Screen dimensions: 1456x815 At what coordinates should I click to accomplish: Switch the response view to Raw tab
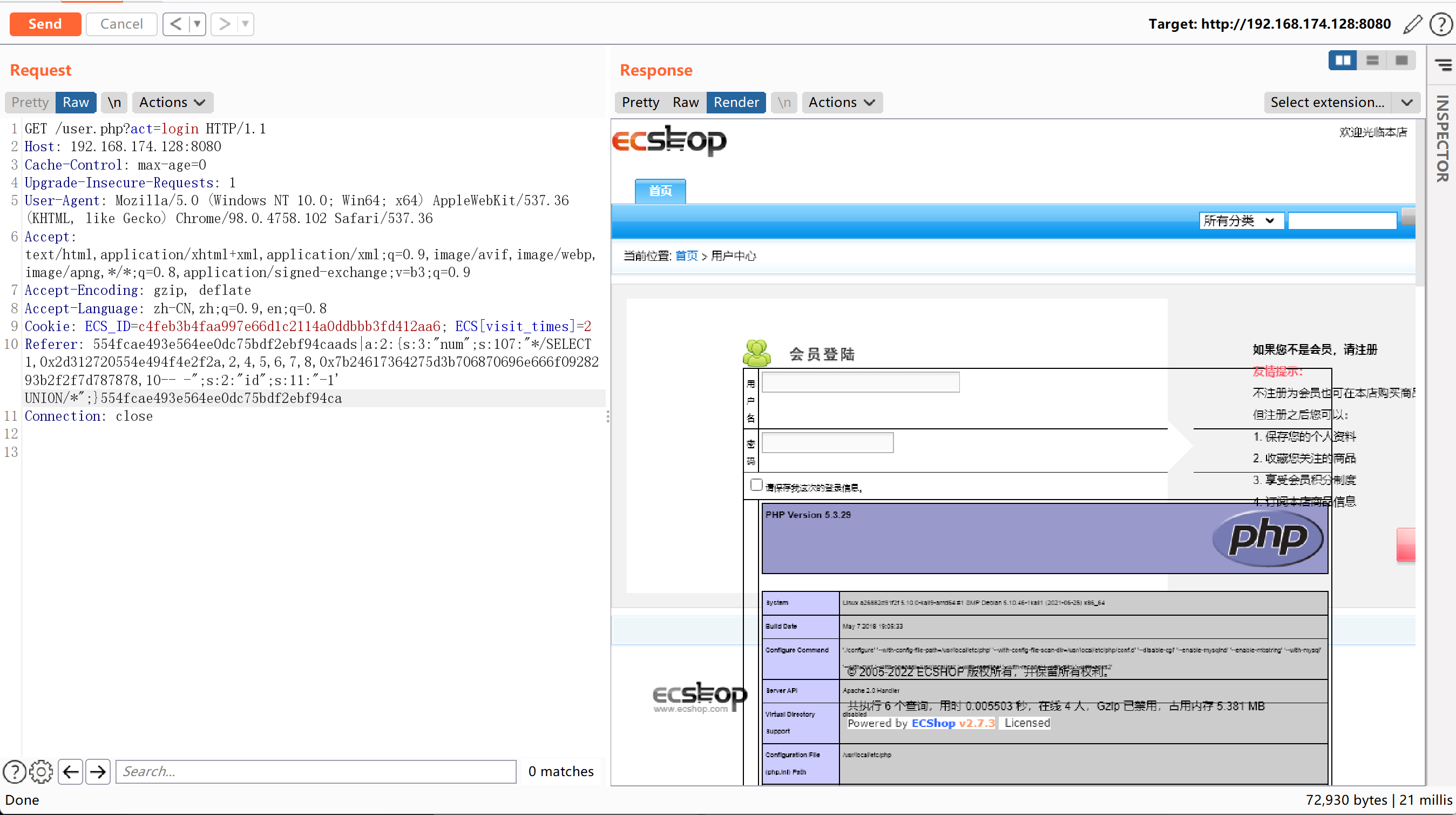(x=685, y=103)
